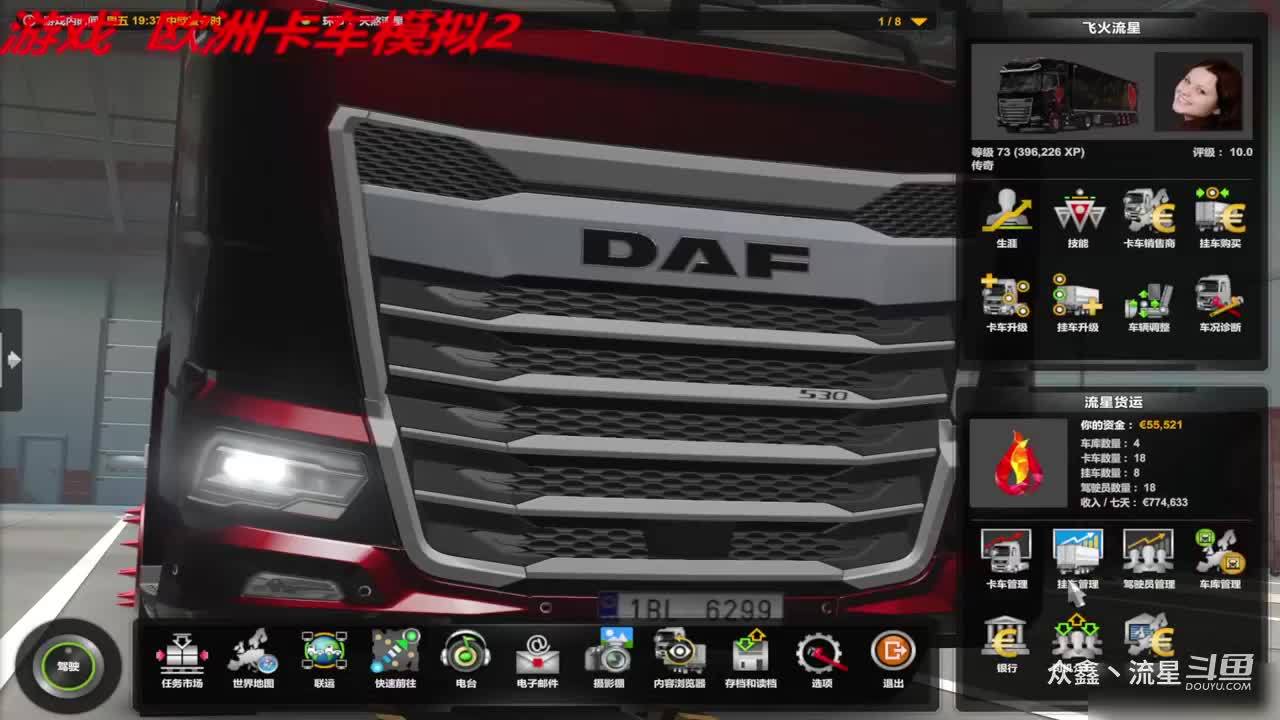Viewport: 1280px width, 720px height.
Task: Click the 车库数量：4 line
Action: (x=1110, y=443)
